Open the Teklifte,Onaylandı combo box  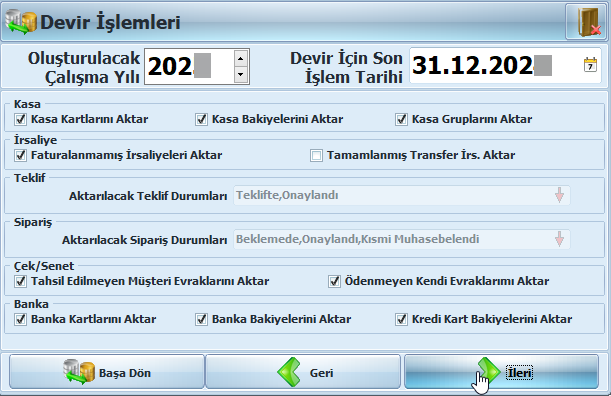(402, 195)
